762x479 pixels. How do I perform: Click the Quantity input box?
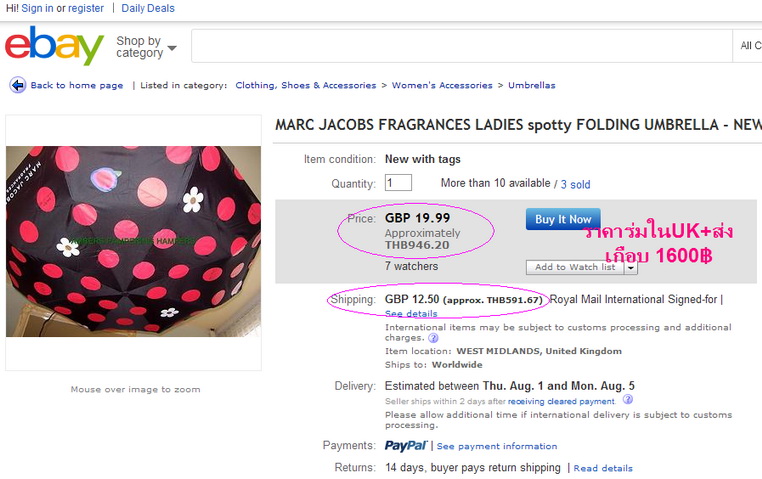coord(398,183)
